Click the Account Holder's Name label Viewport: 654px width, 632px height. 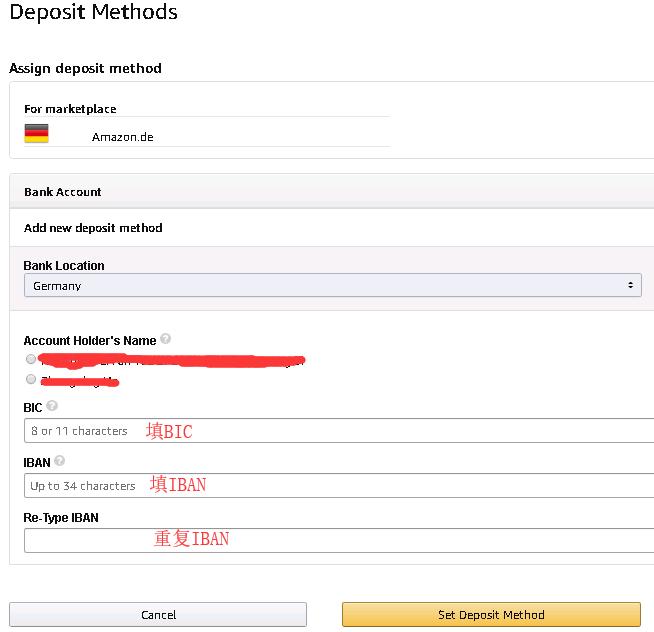pos(90,340)
